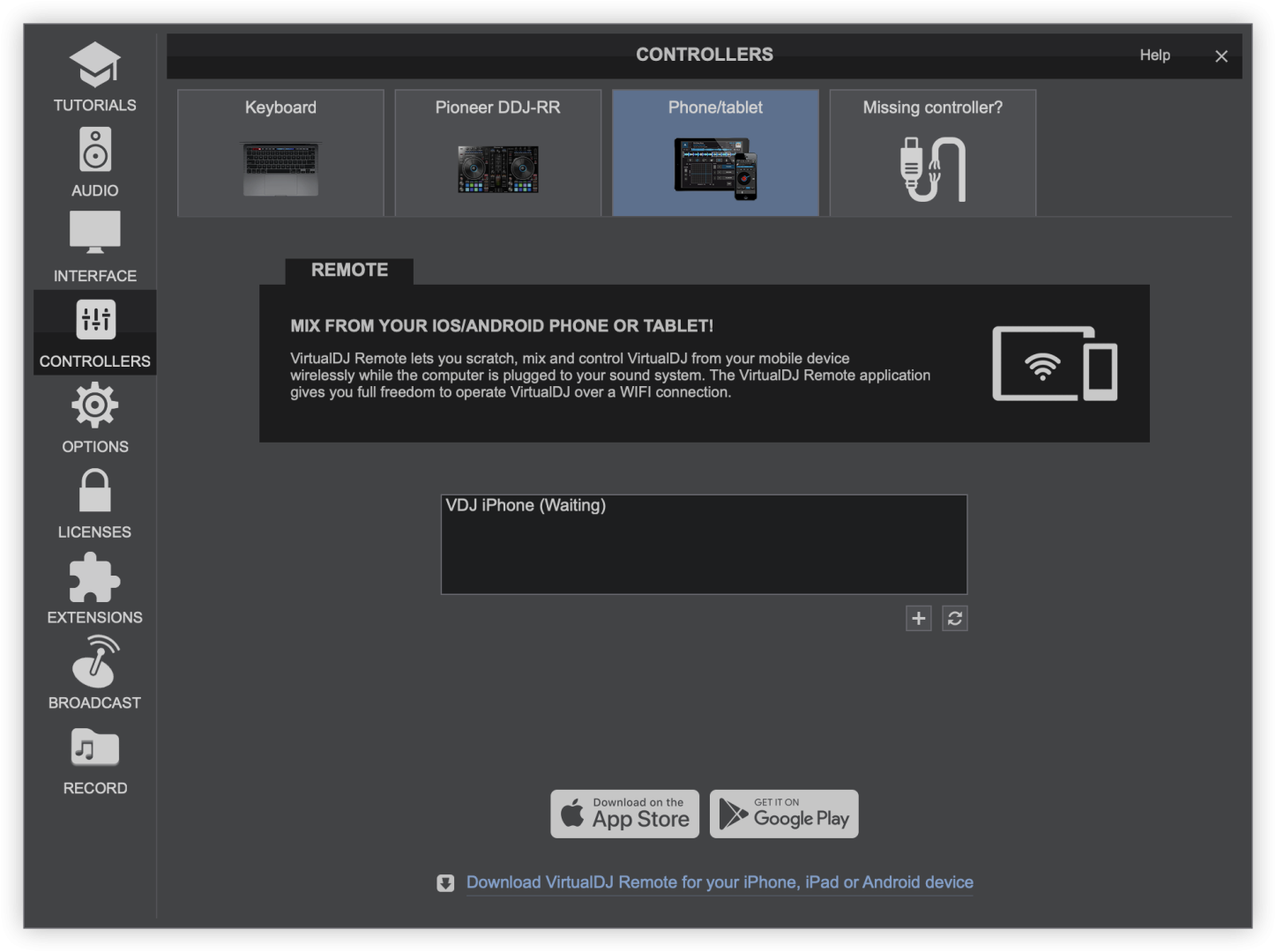Select the Phone/tablet tab
The height and width of the screenshot is (952, 1276).
pos(715,152)
